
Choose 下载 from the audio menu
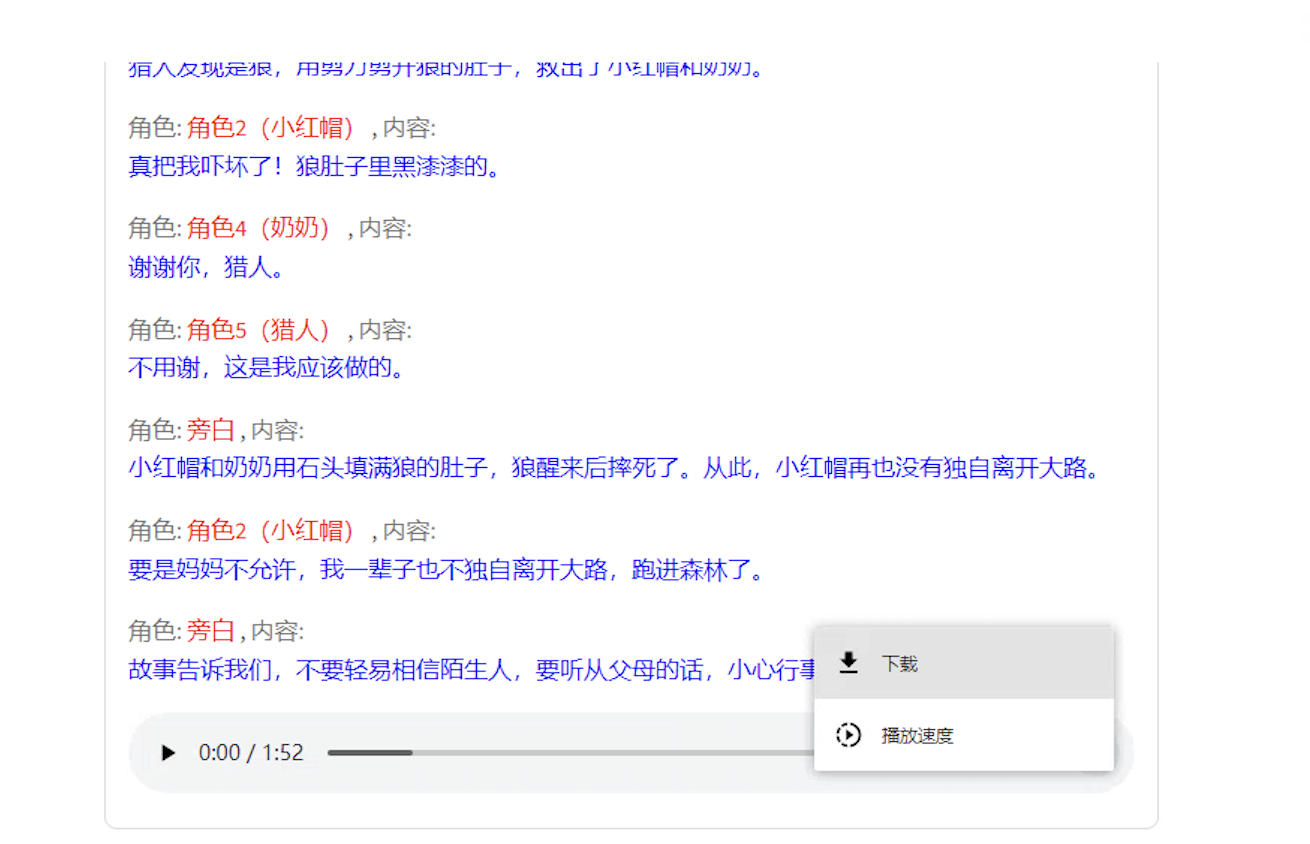click(964, 663)
